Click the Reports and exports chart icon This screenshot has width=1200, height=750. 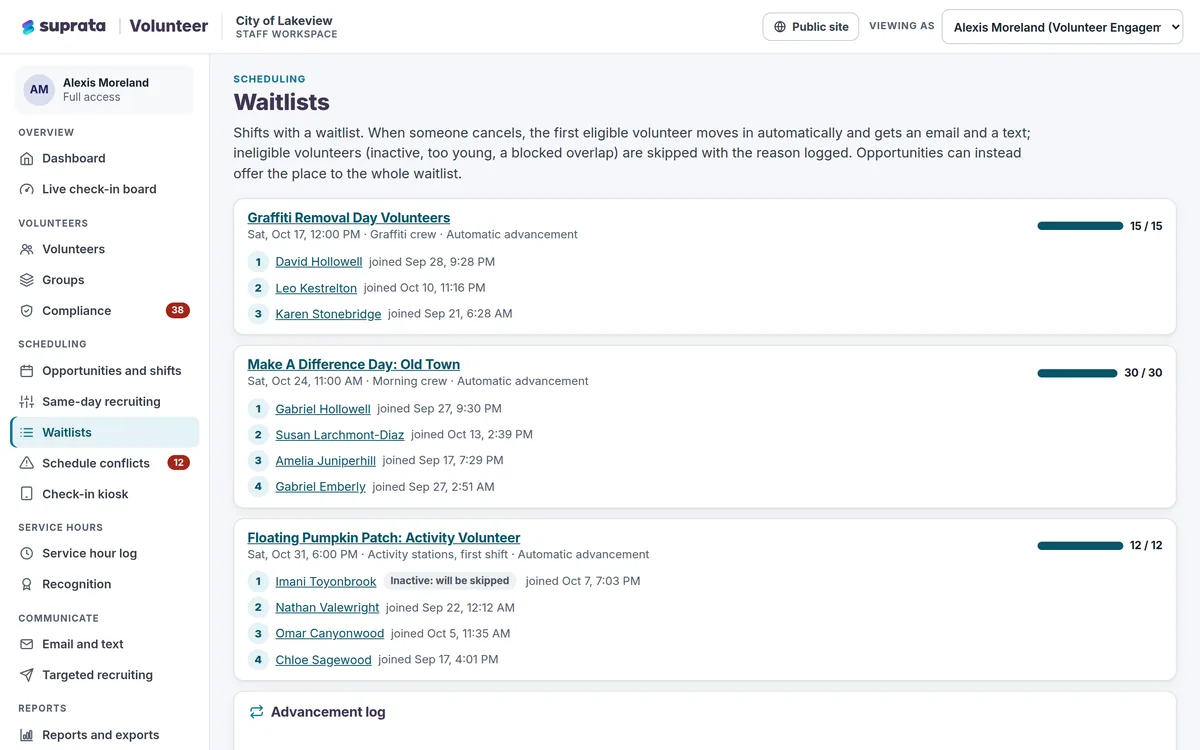[x=27, y=735]
